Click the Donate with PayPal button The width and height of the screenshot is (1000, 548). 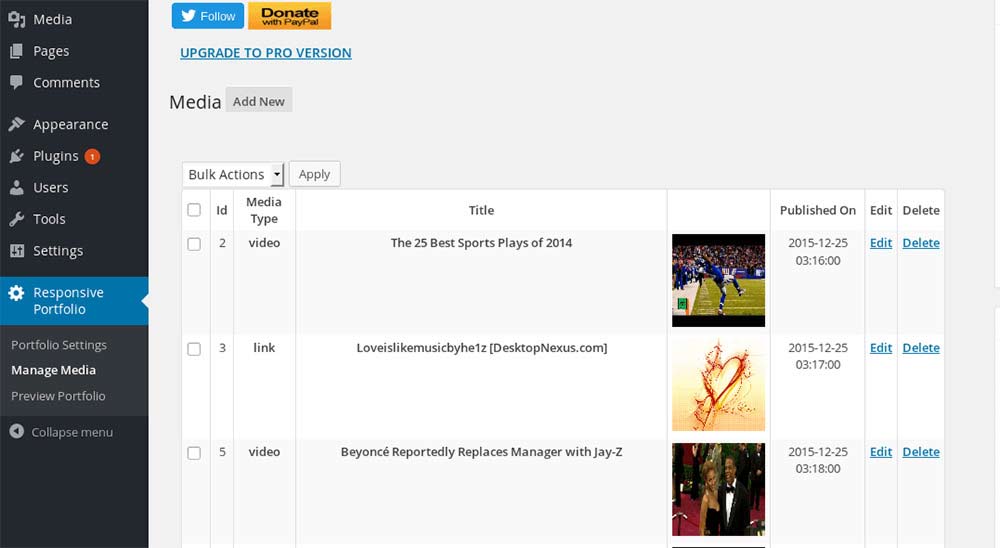pos(290,16)
